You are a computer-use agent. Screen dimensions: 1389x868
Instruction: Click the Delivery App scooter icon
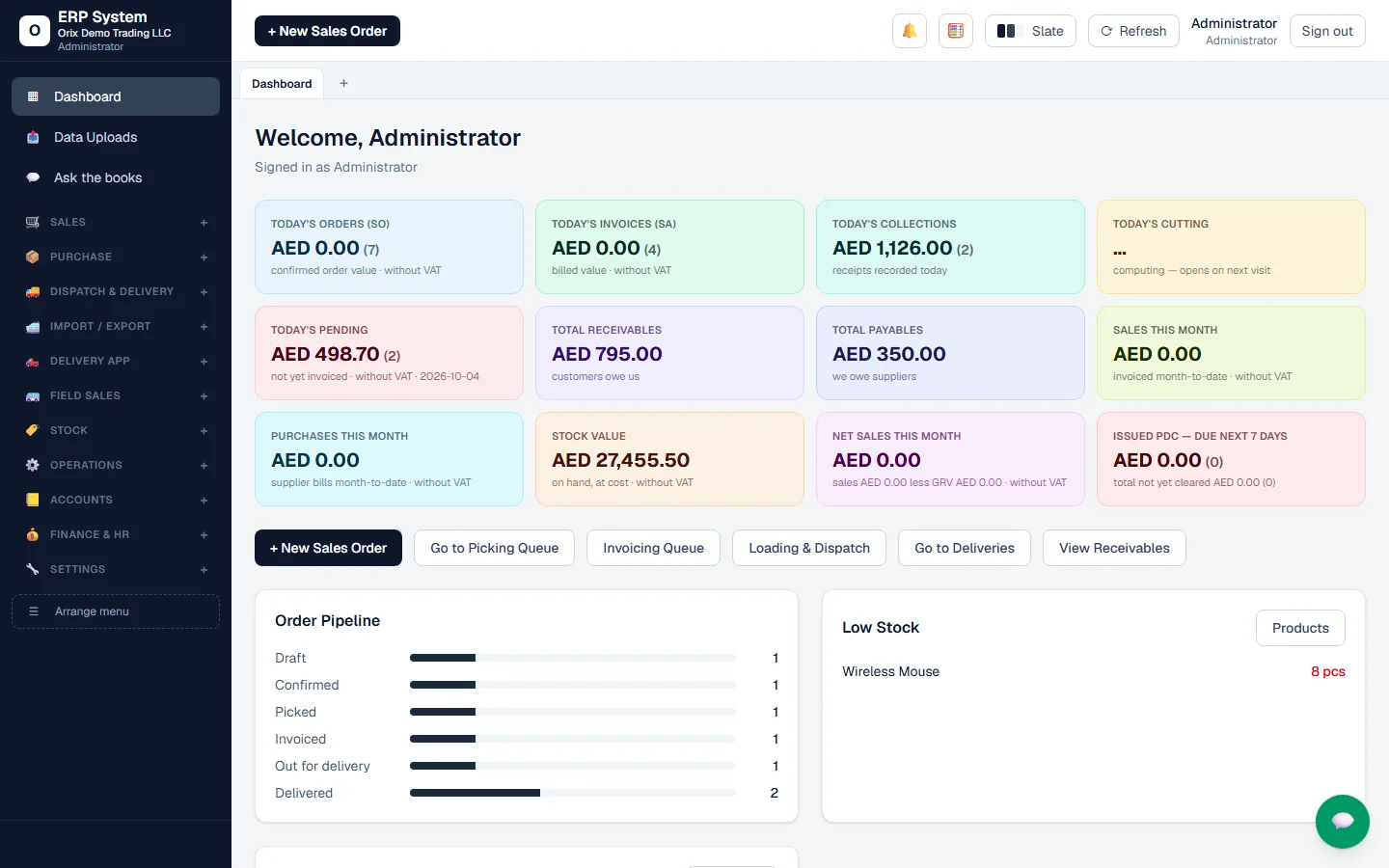click(33, 361)
